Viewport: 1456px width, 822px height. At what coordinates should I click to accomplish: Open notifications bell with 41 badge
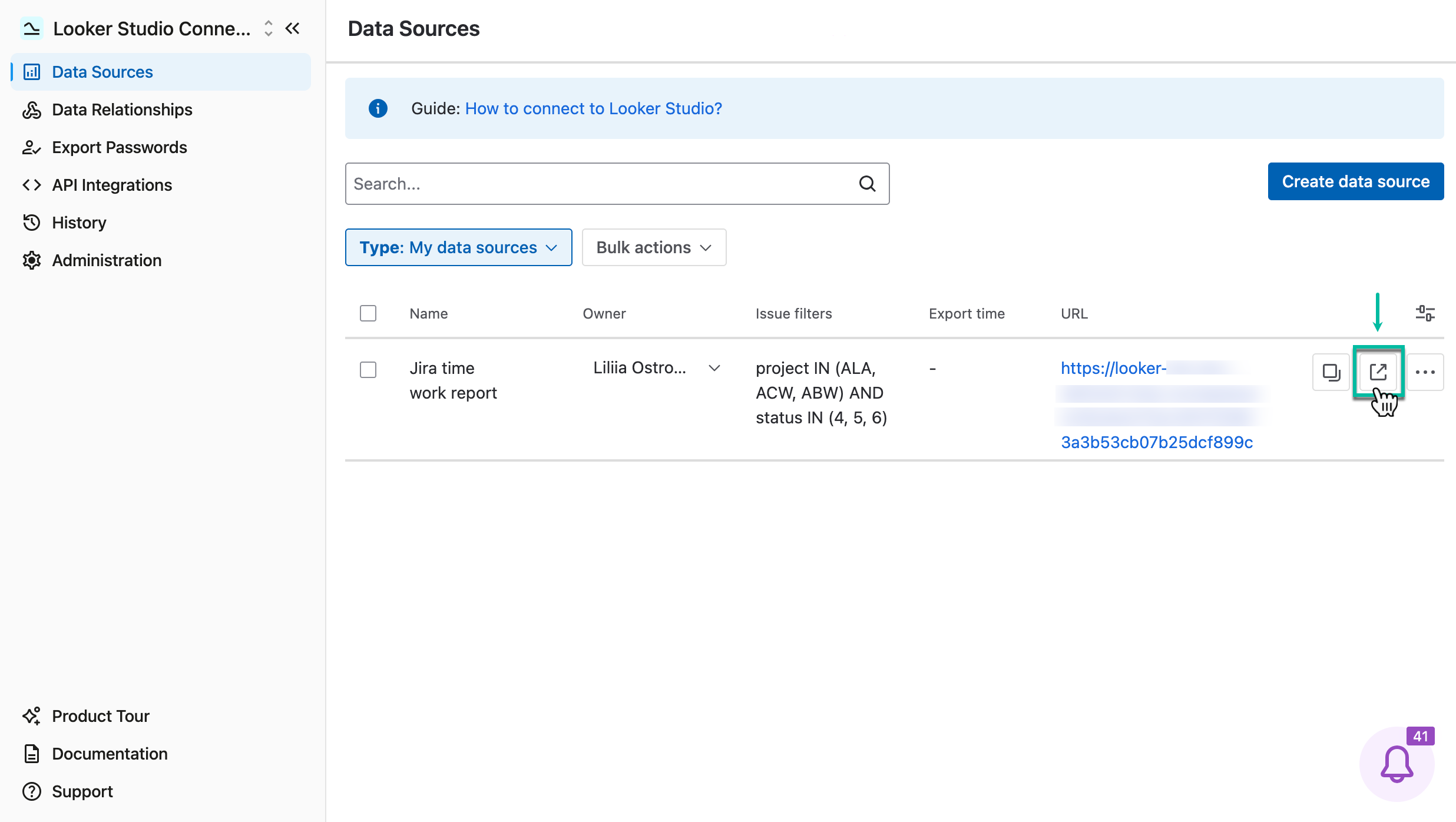coord(1397,764)
